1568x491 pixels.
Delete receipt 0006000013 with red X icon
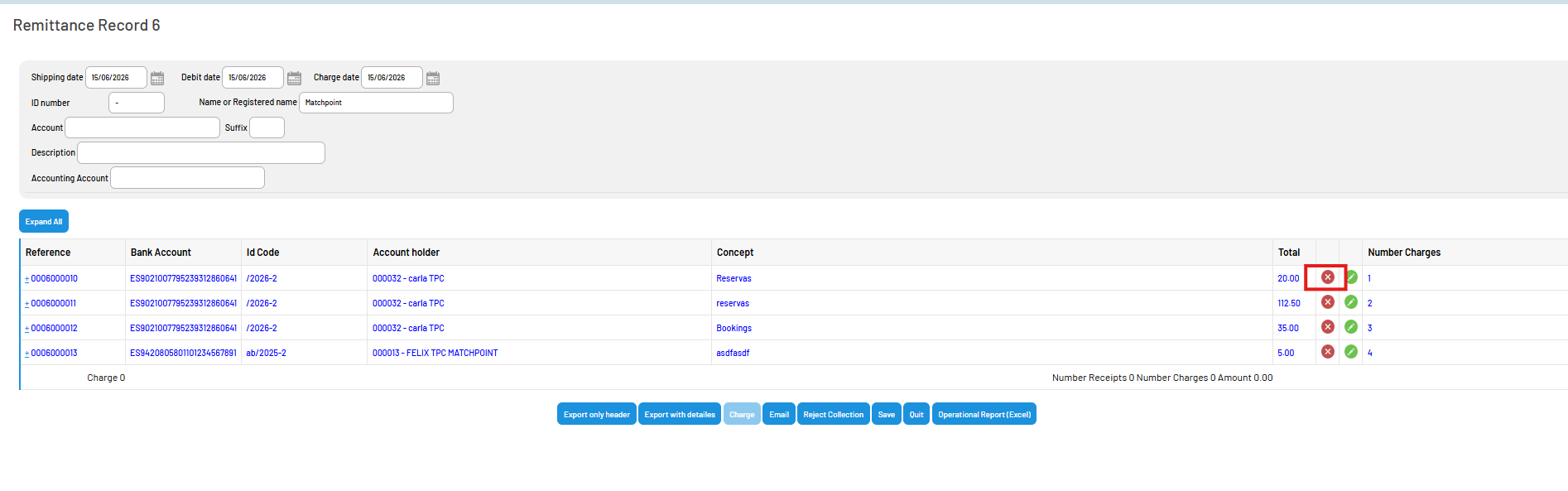pos(1328,352)
